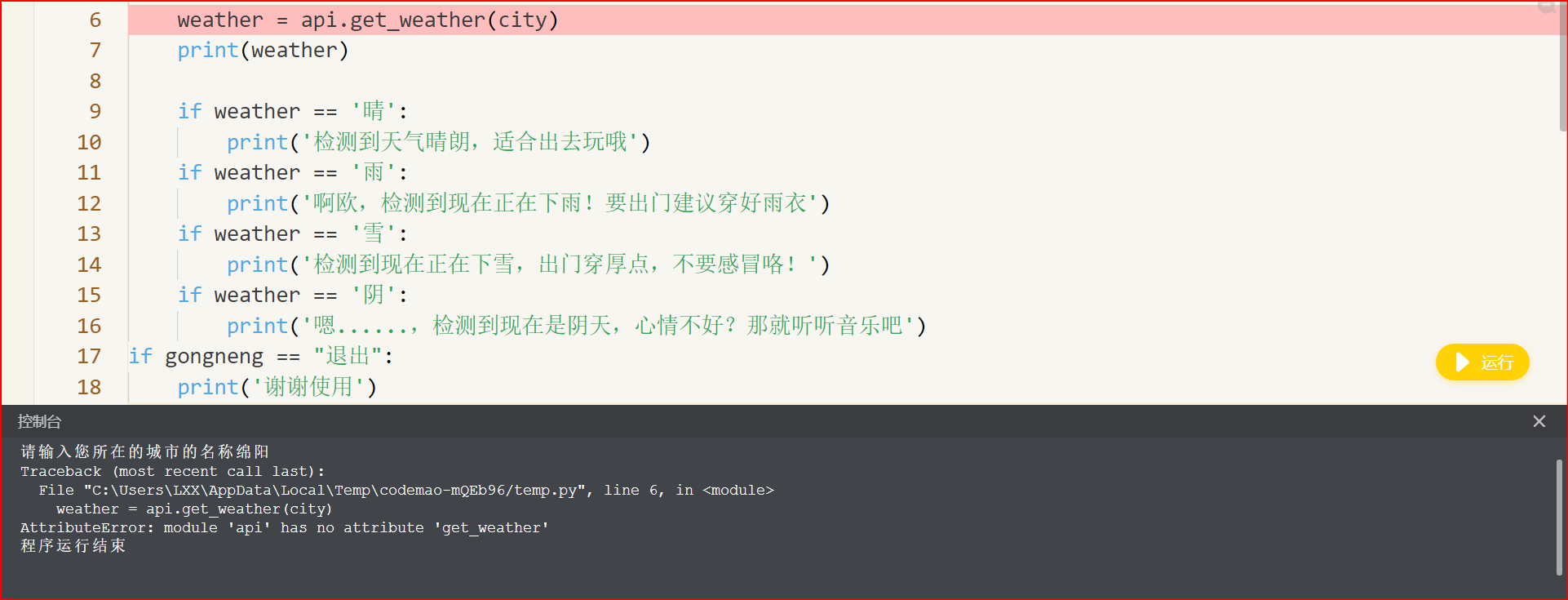Click the code editor vertical scrollbar

[x=1562, y=65]
